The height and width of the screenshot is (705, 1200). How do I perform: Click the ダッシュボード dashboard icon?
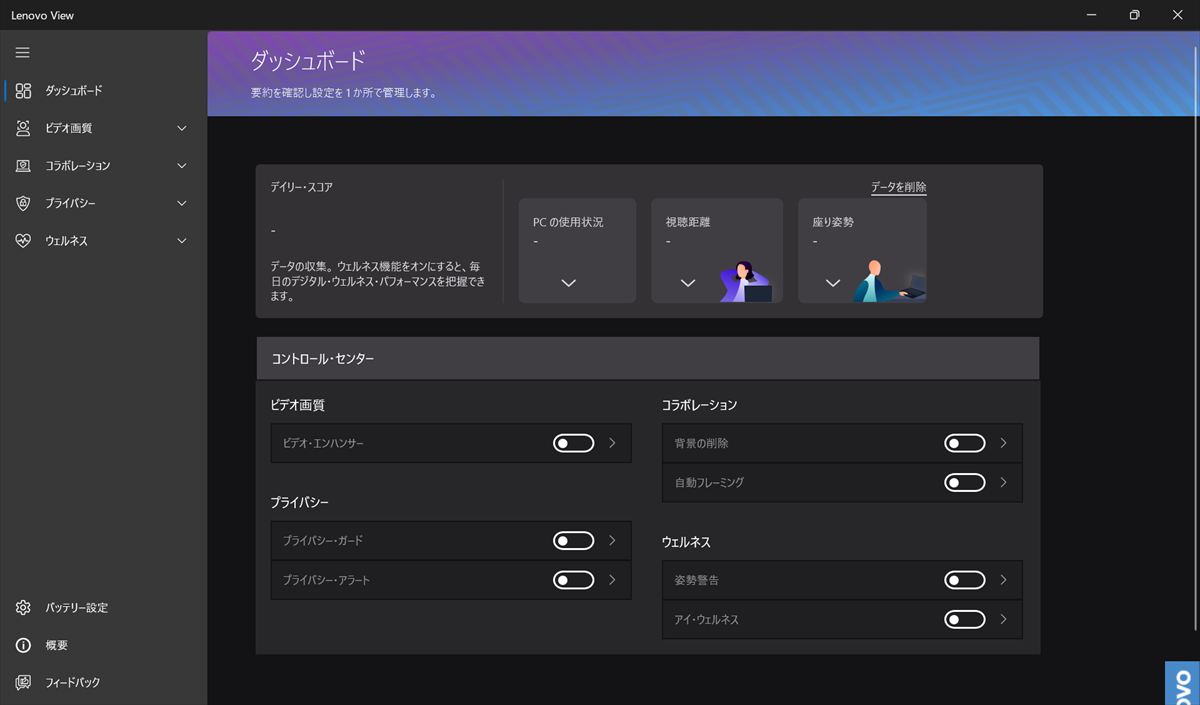pyautogui.click(x=23, y=91)
